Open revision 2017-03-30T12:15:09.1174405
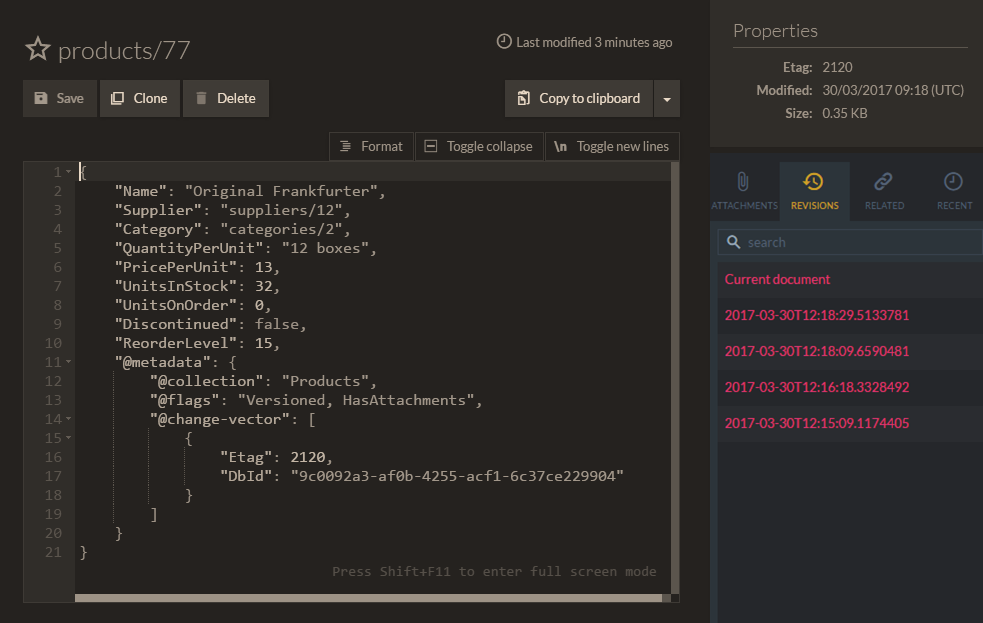 [x=850, y=423]
